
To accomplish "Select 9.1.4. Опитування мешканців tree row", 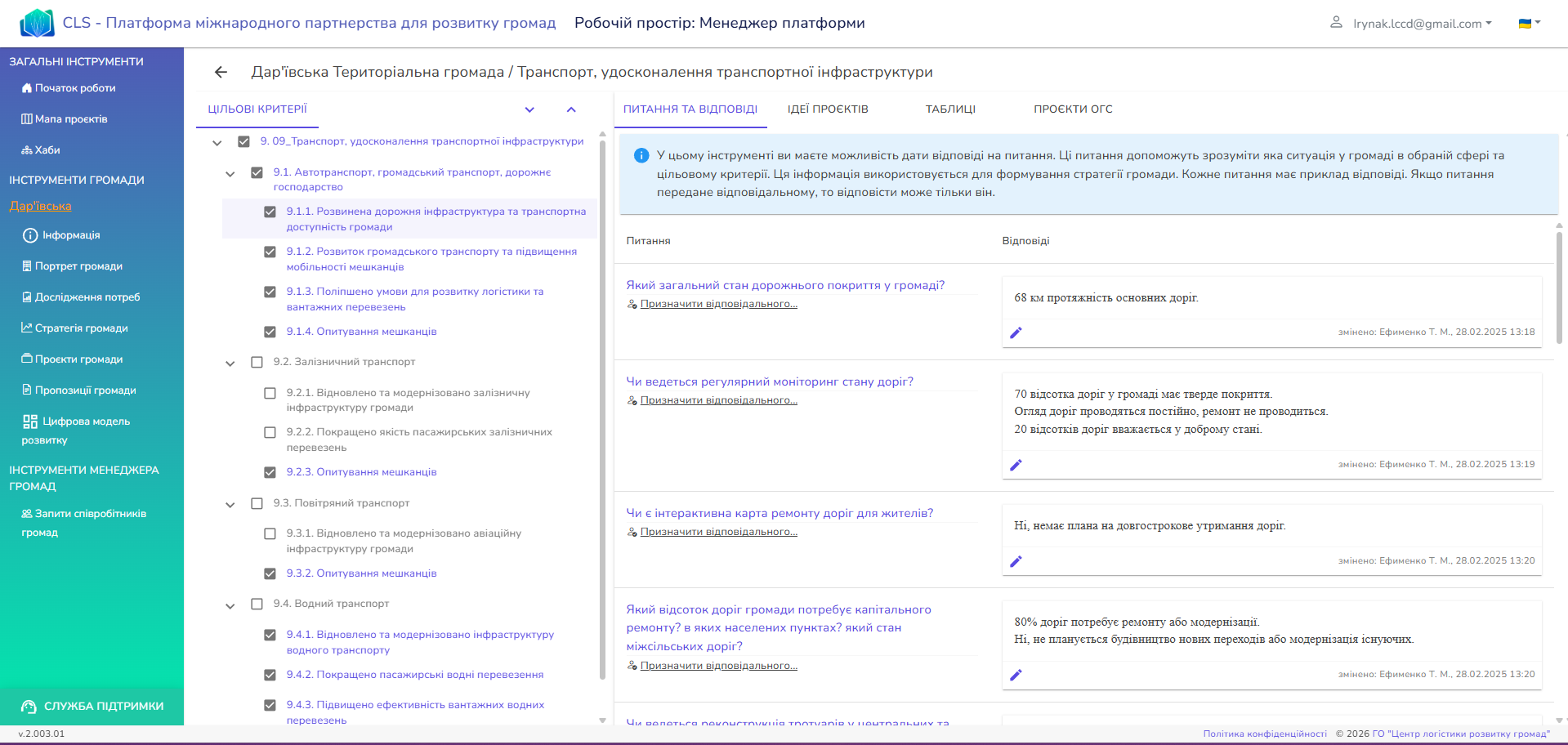I will (x=361, y=332).
